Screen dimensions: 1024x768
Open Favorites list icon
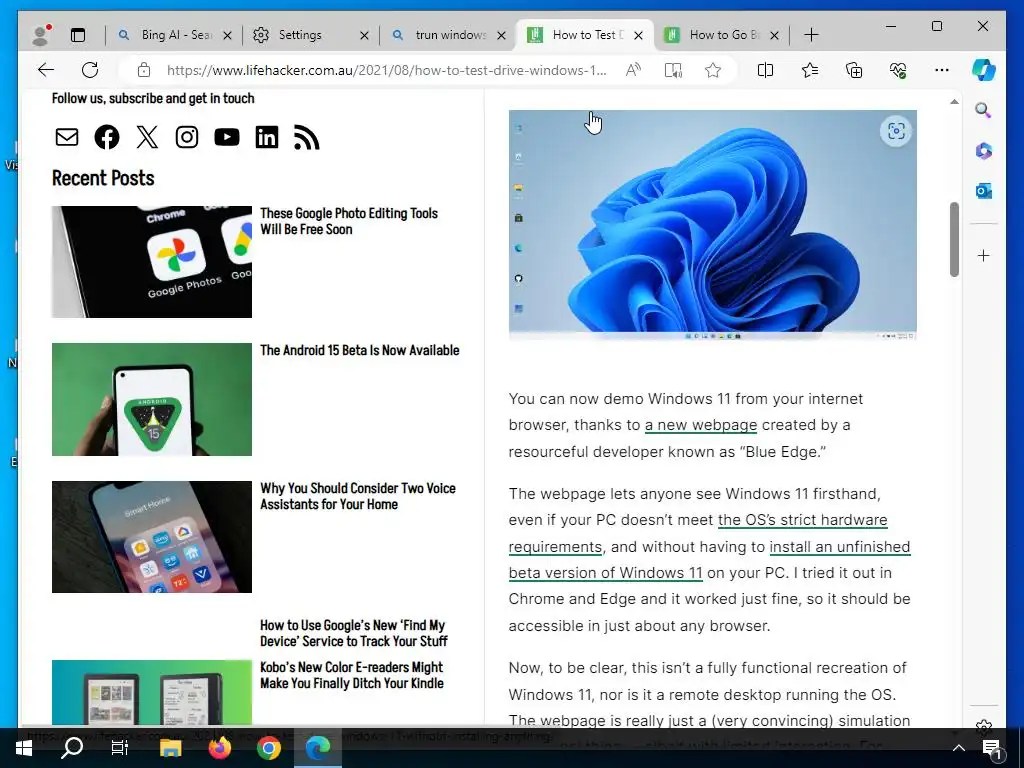[x=810, y=70]
